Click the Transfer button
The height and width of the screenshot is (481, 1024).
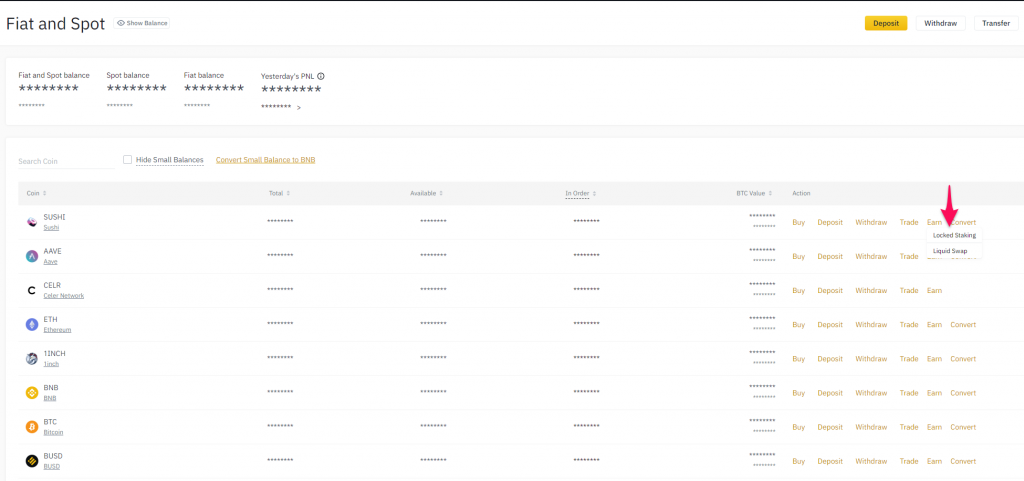tap(996, 23)
